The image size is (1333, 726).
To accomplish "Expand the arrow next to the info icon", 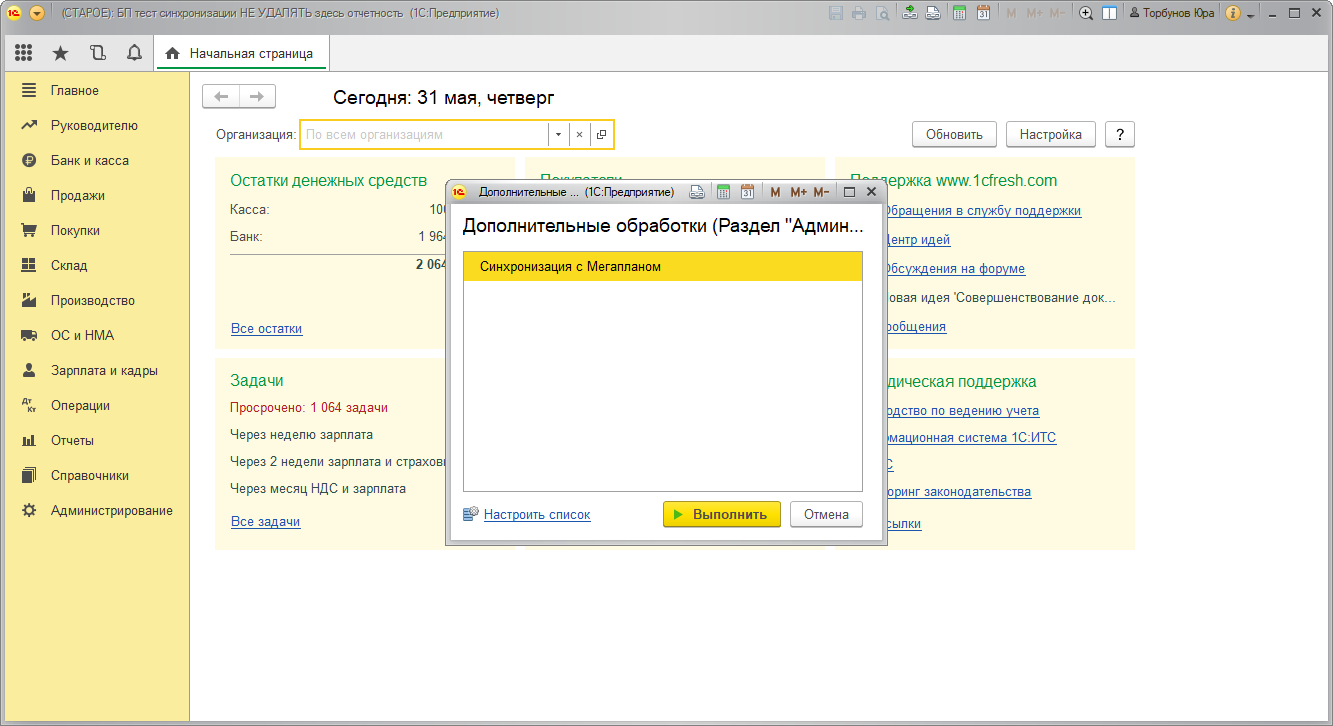I will click(1250, 15).
